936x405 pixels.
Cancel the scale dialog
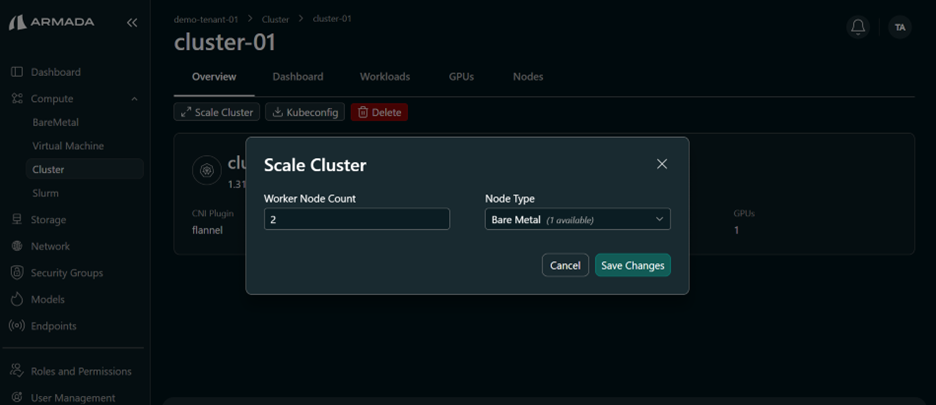click(565, 265)
